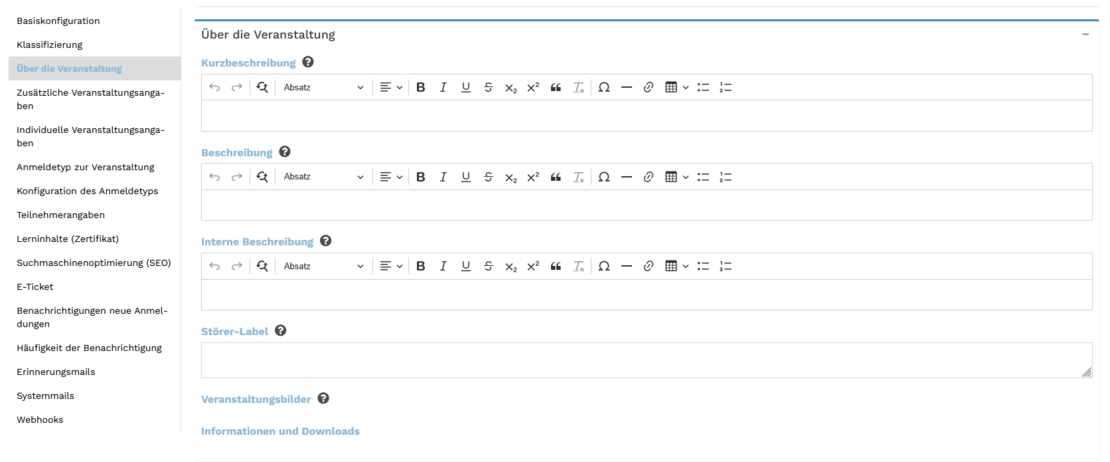Click into Interne Beschreibung text area
Image resolution: width=1110 pixels, height=462 pixels.
[x=646, y=294]
